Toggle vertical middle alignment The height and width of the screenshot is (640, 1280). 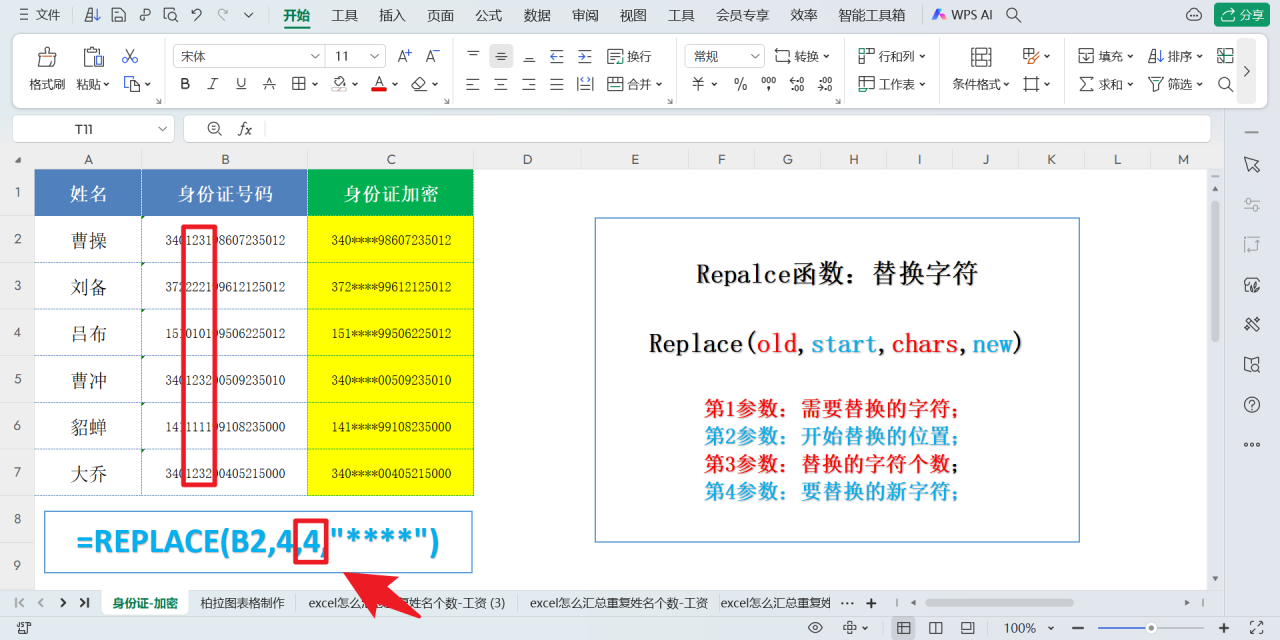pos(501,56)
